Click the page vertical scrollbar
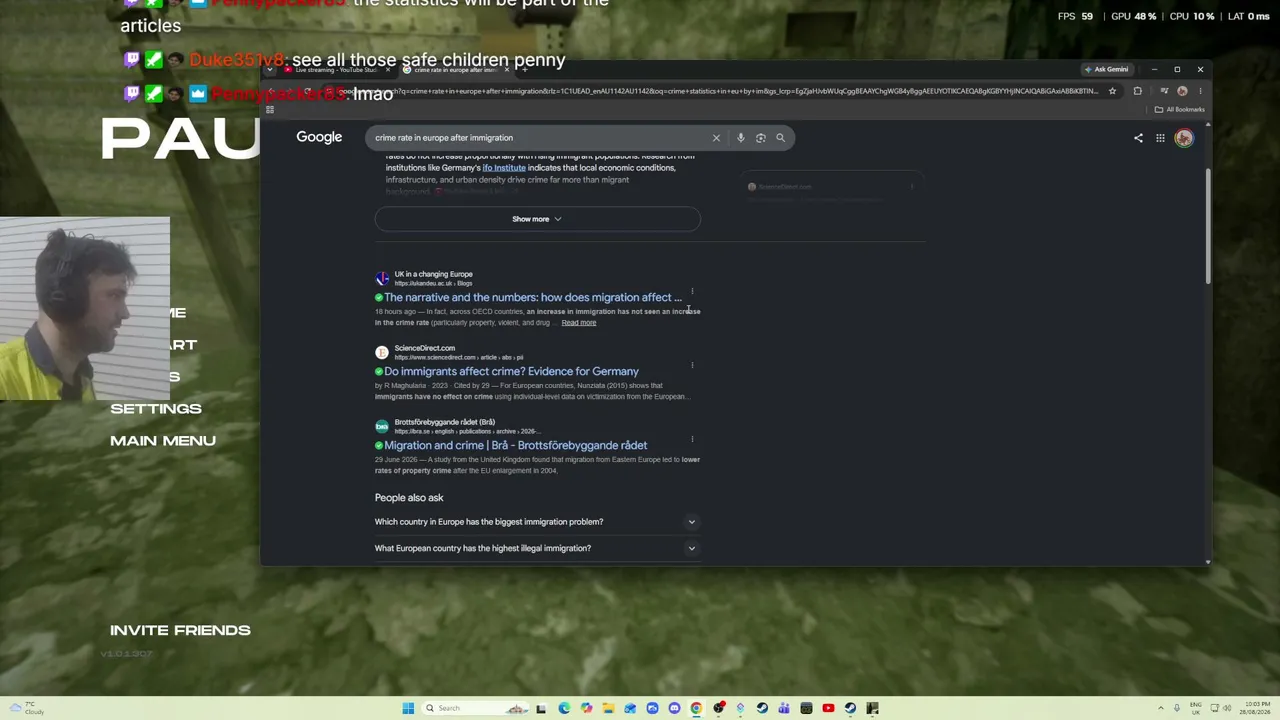The height and width of the screenshot is (720, 1280). tap(1207, 225)
